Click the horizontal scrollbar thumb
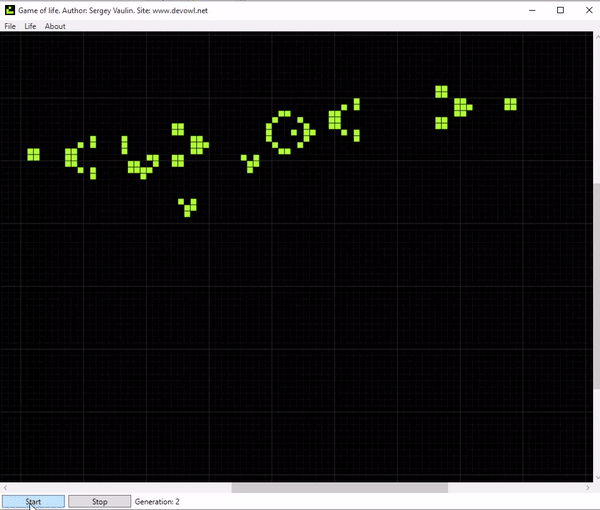Viewport: 600px width, 510px height. (340, 487)
